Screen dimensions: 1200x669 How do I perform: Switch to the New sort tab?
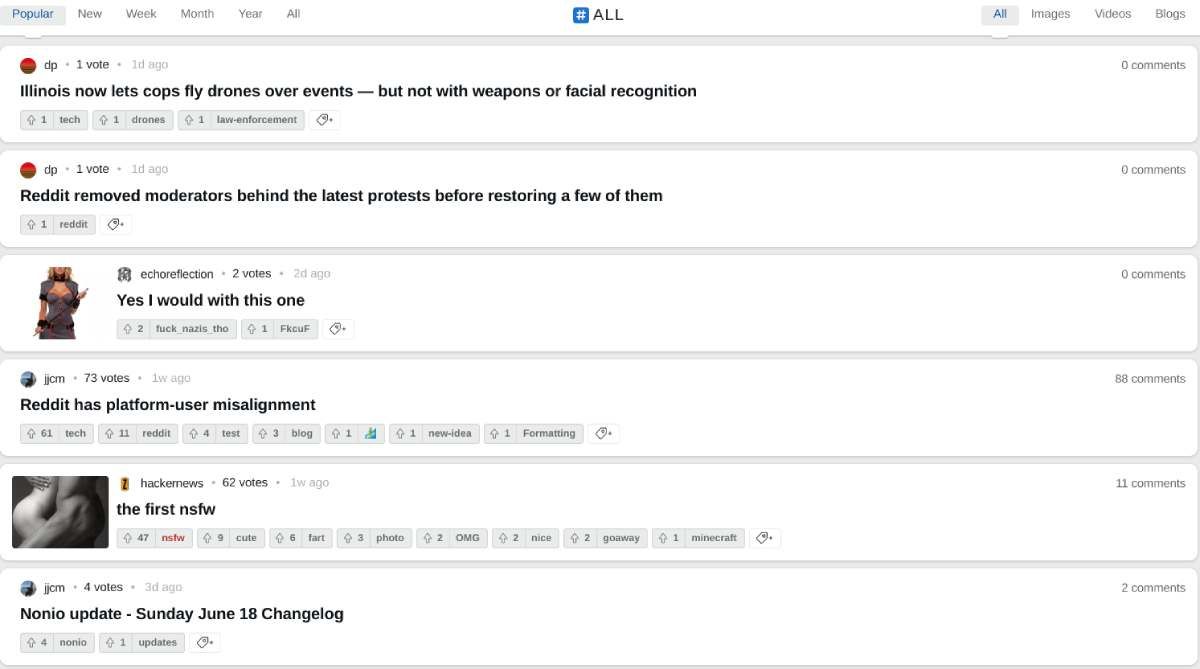pos(90,14)
